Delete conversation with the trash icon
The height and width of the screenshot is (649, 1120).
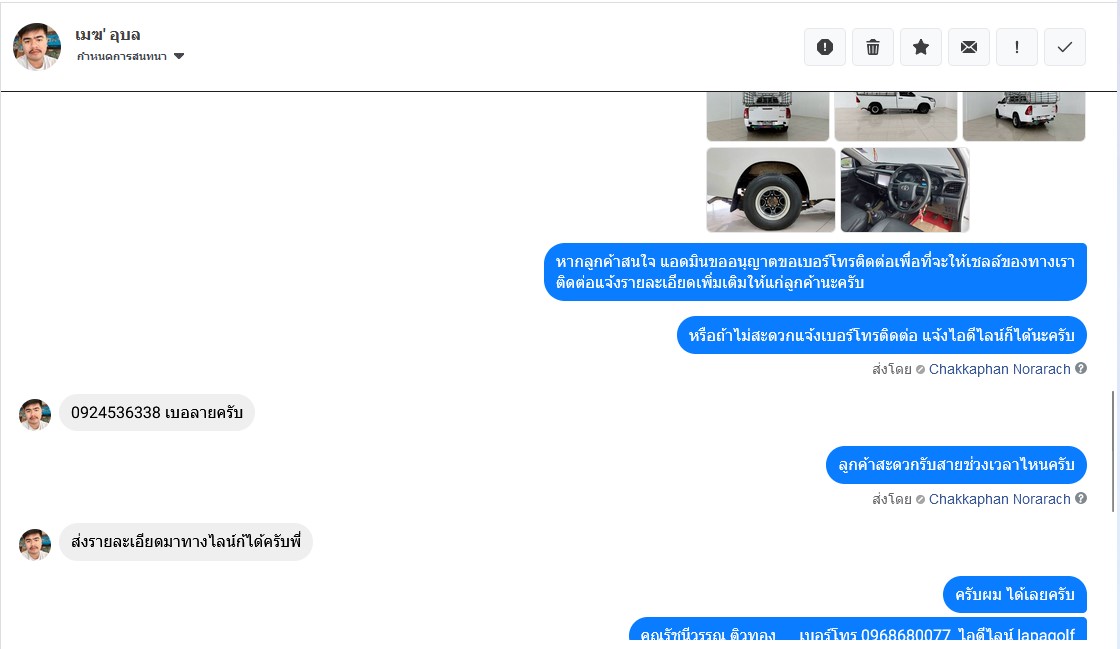pos(873,47)
